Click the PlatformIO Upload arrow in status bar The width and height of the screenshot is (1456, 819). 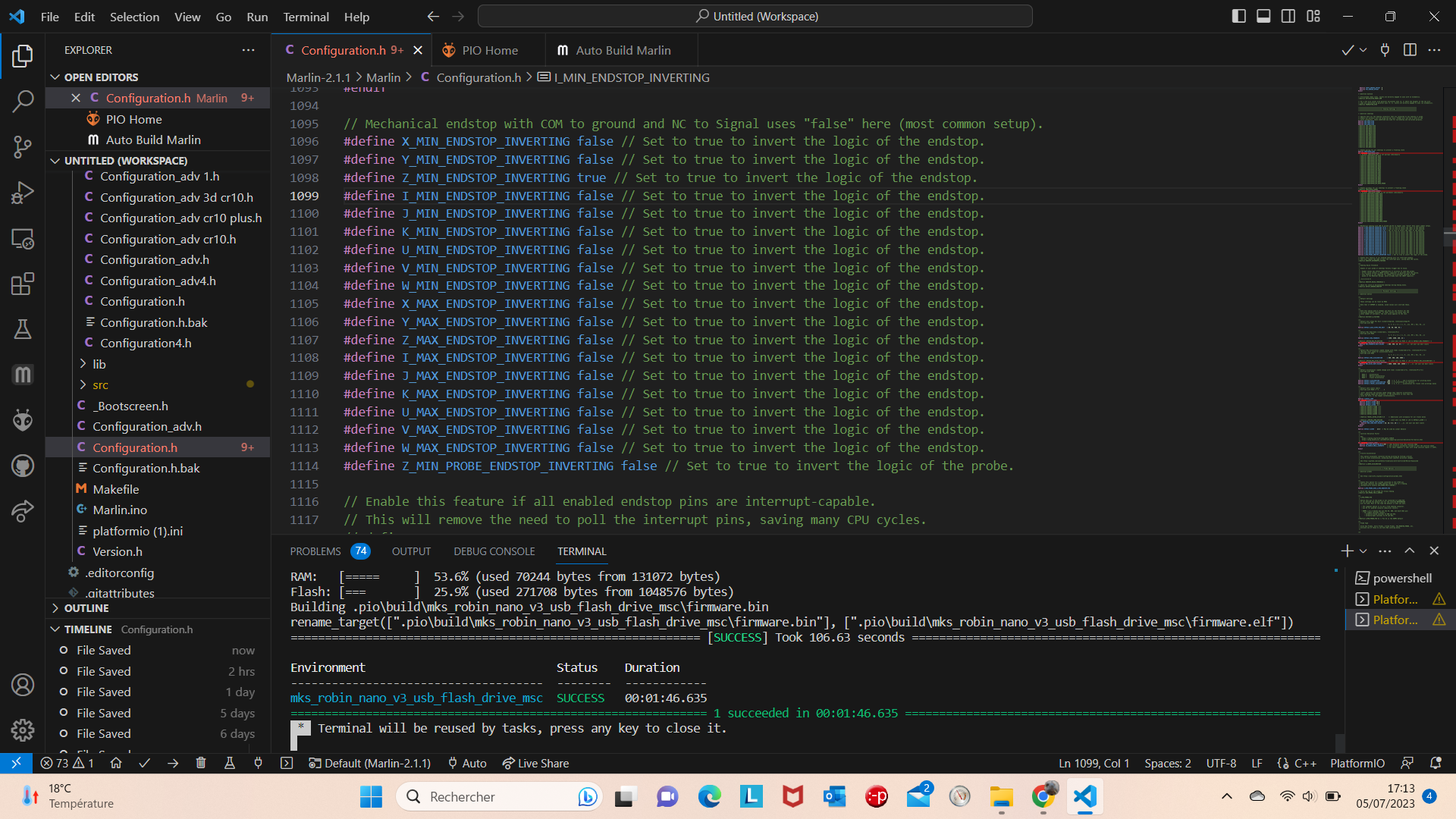pos(173,763)
